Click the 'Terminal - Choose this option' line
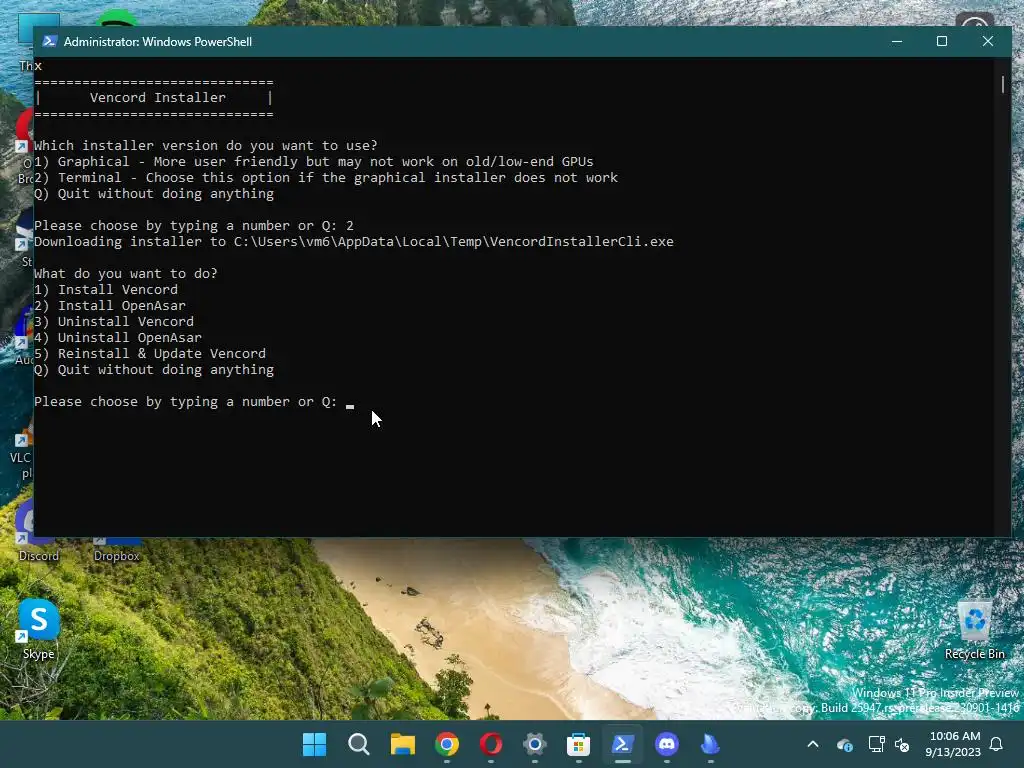 (x=325, y=178)
